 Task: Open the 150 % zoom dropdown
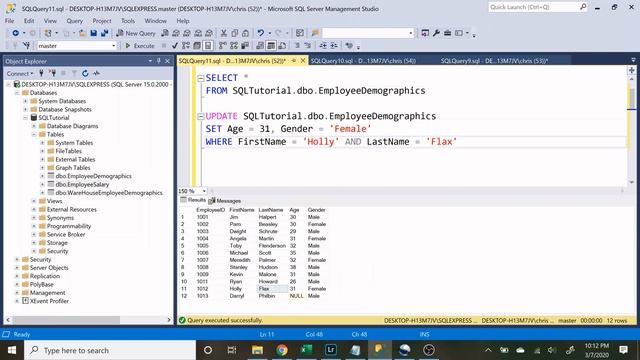click(x=204, y=191)
